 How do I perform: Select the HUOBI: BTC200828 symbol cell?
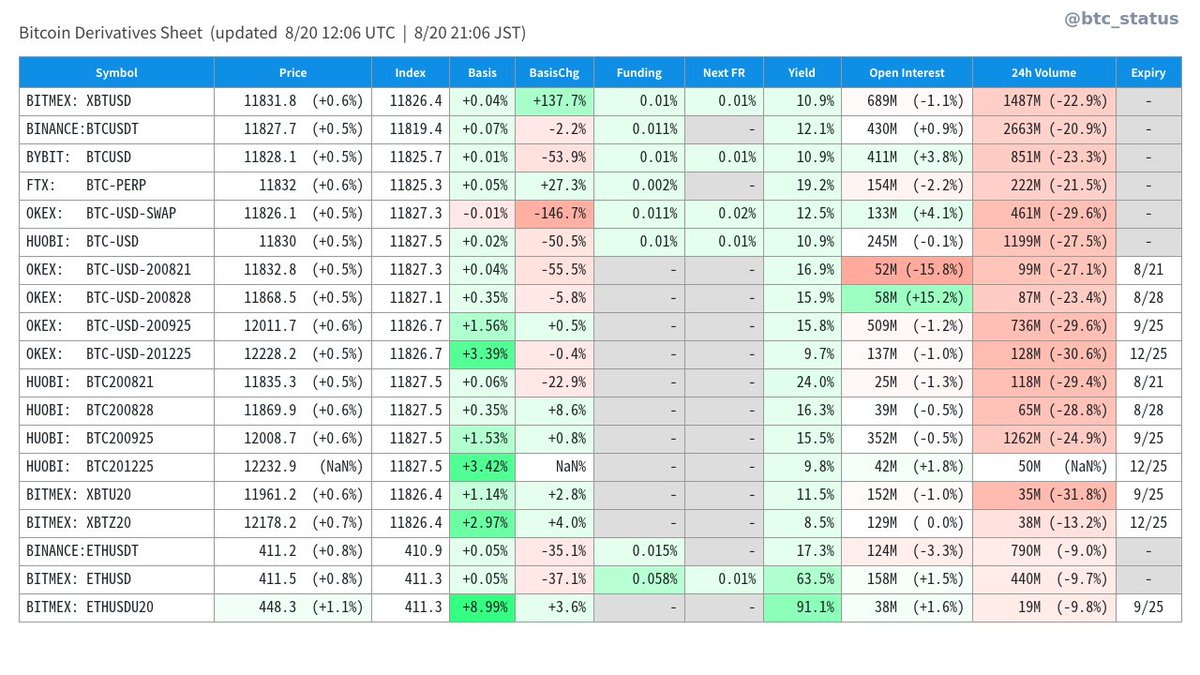click(x=117, y=410)
